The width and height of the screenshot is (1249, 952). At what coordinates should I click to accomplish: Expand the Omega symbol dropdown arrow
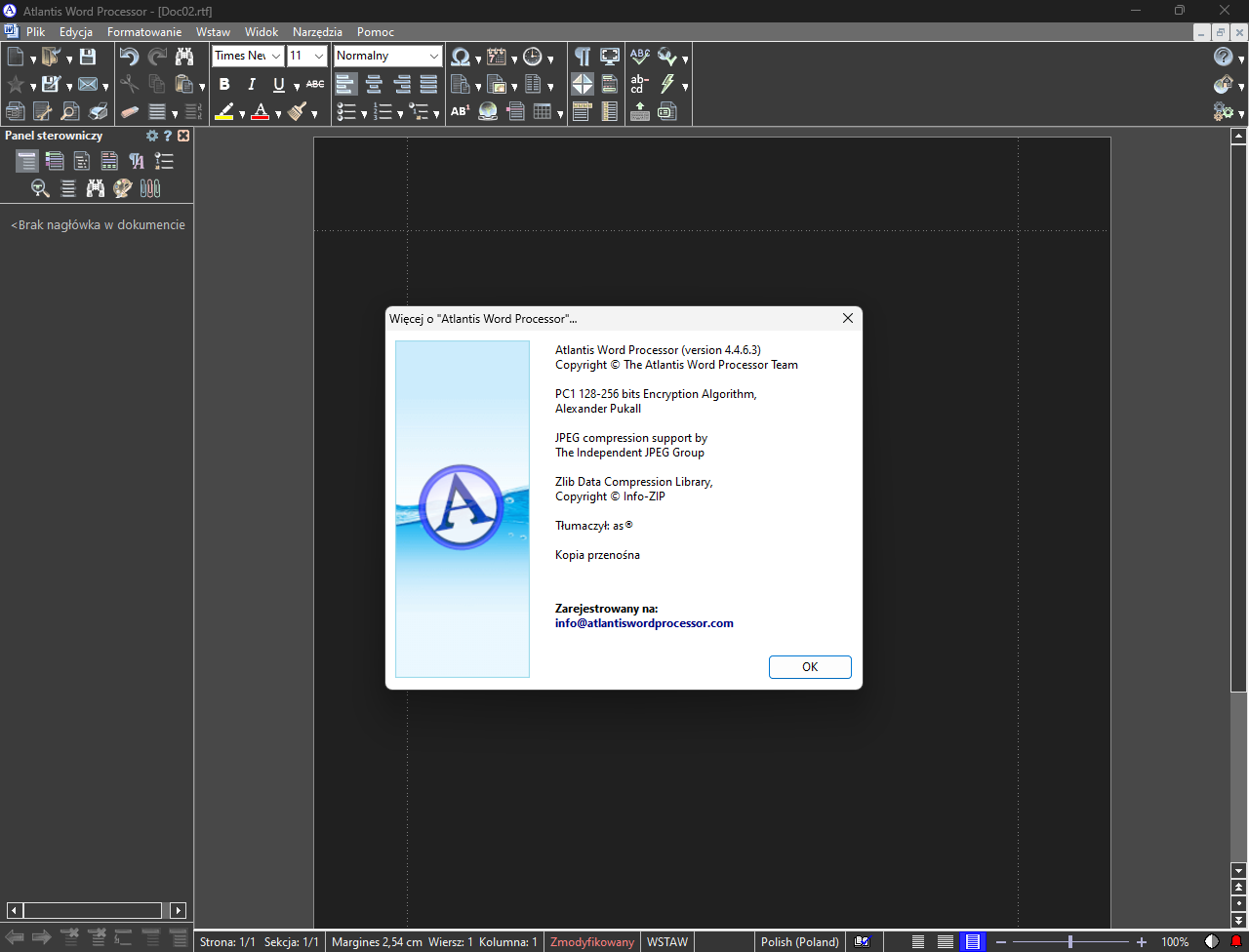click(478, 59)
